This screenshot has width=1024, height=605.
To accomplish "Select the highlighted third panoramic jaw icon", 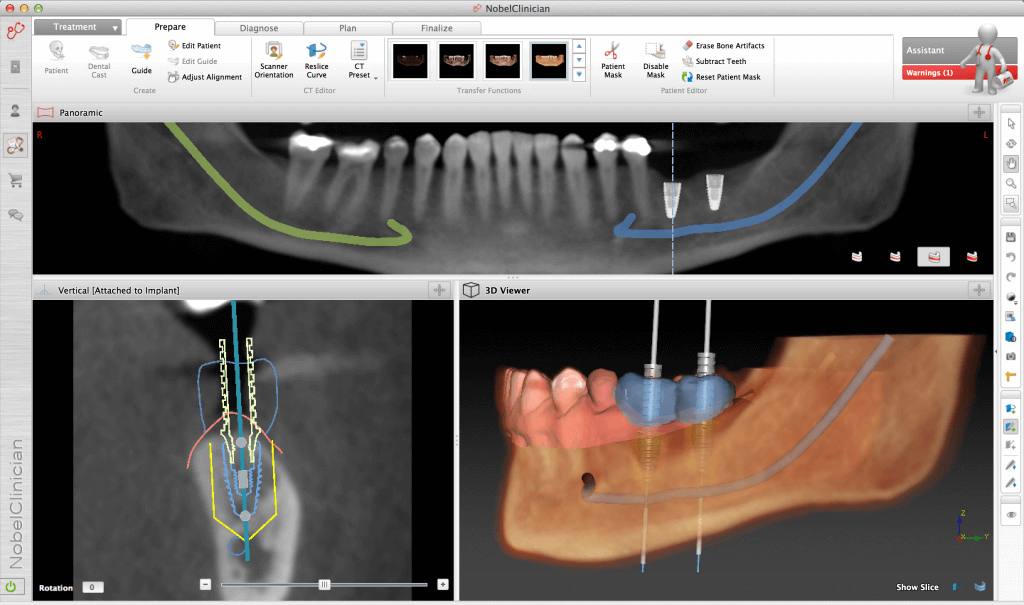I will (x=934, y=257).
